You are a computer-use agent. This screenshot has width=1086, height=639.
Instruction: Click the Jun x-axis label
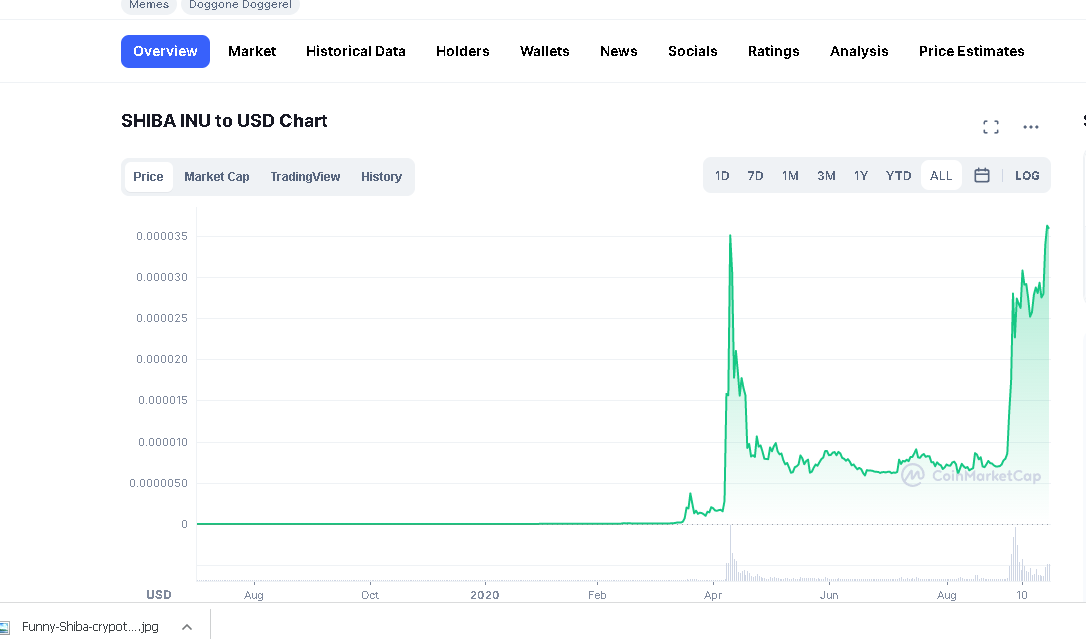click(829, 595)
